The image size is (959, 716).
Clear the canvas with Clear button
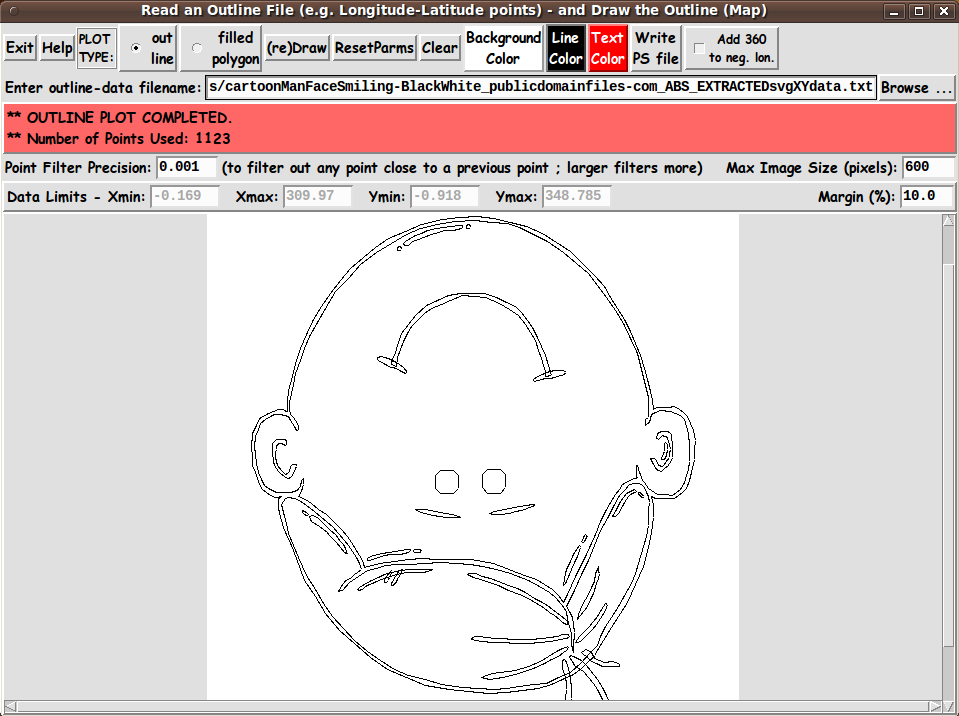point(440,48)
